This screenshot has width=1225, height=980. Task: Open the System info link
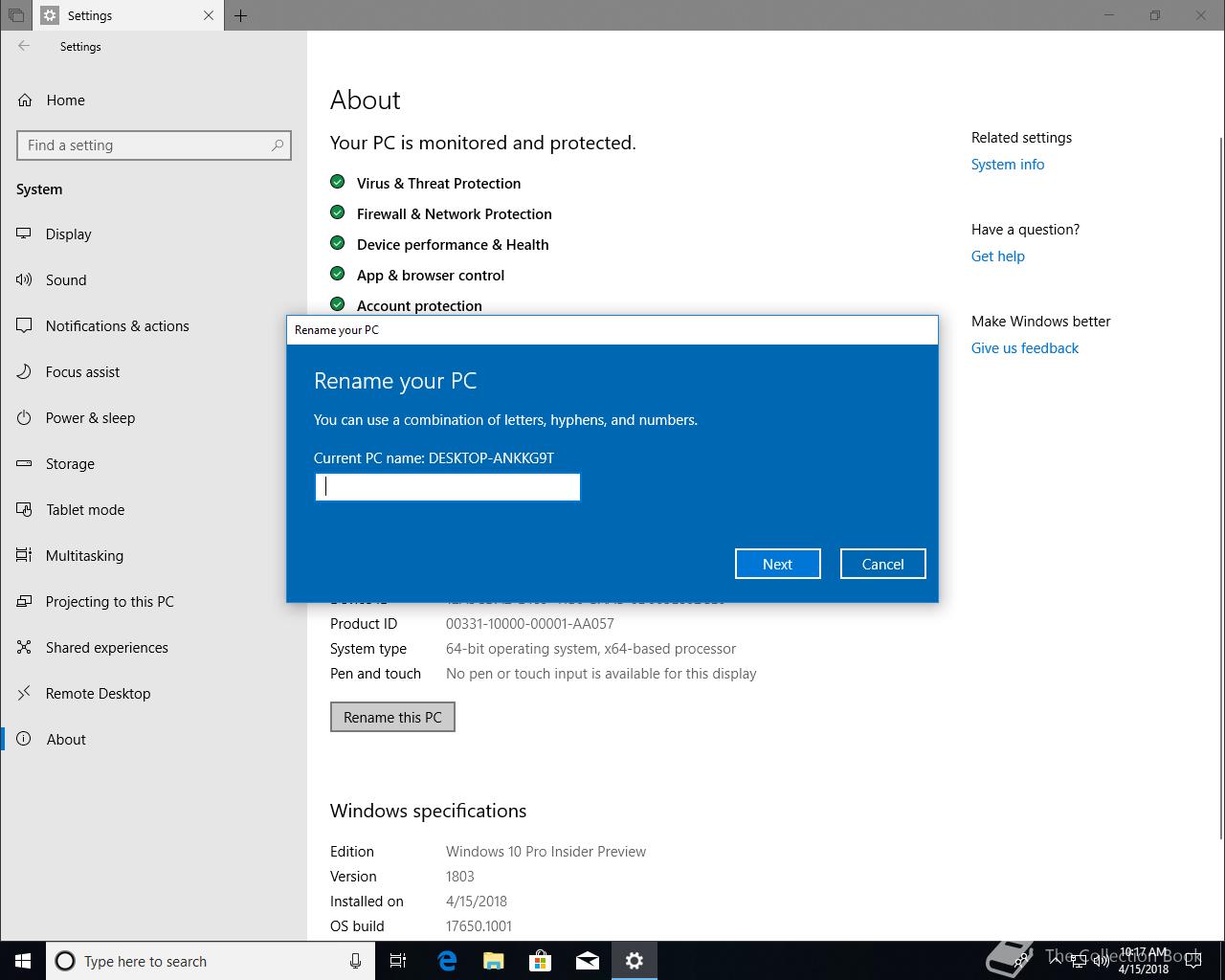tap(1007, 165)
